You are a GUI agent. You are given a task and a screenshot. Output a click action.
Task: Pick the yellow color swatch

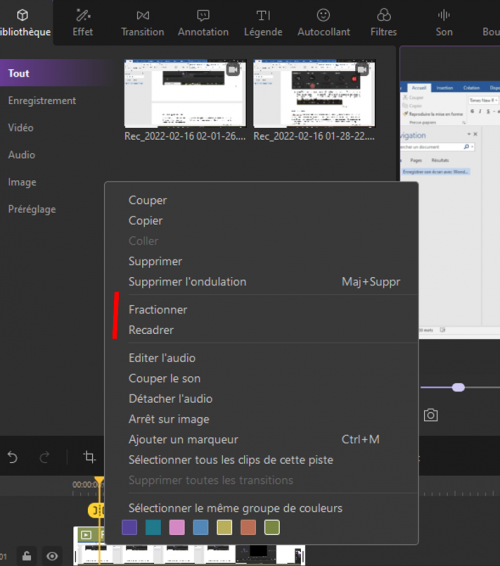225,527
